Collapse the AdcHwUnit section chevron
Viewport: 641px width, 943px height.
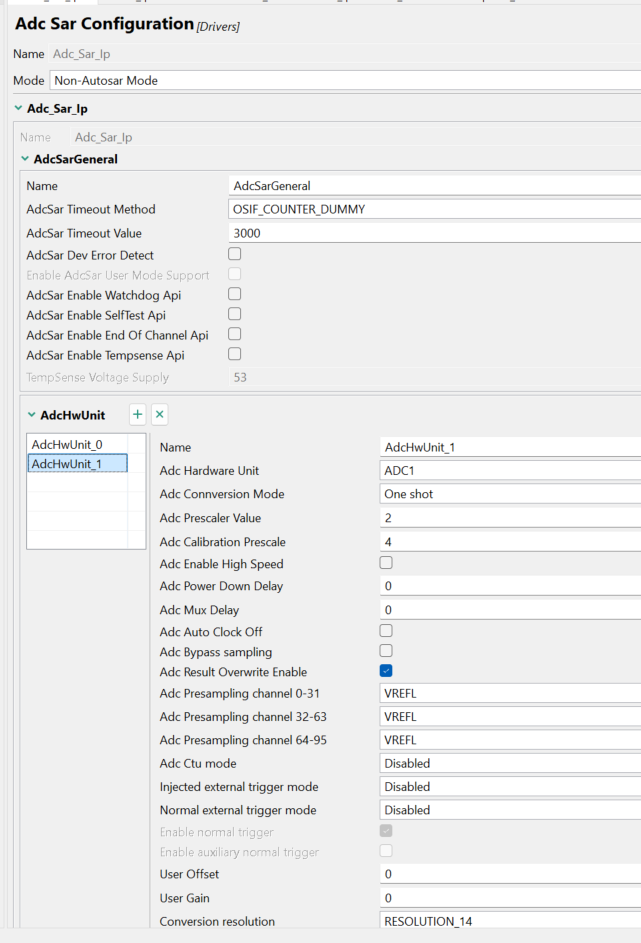[32, 415]
